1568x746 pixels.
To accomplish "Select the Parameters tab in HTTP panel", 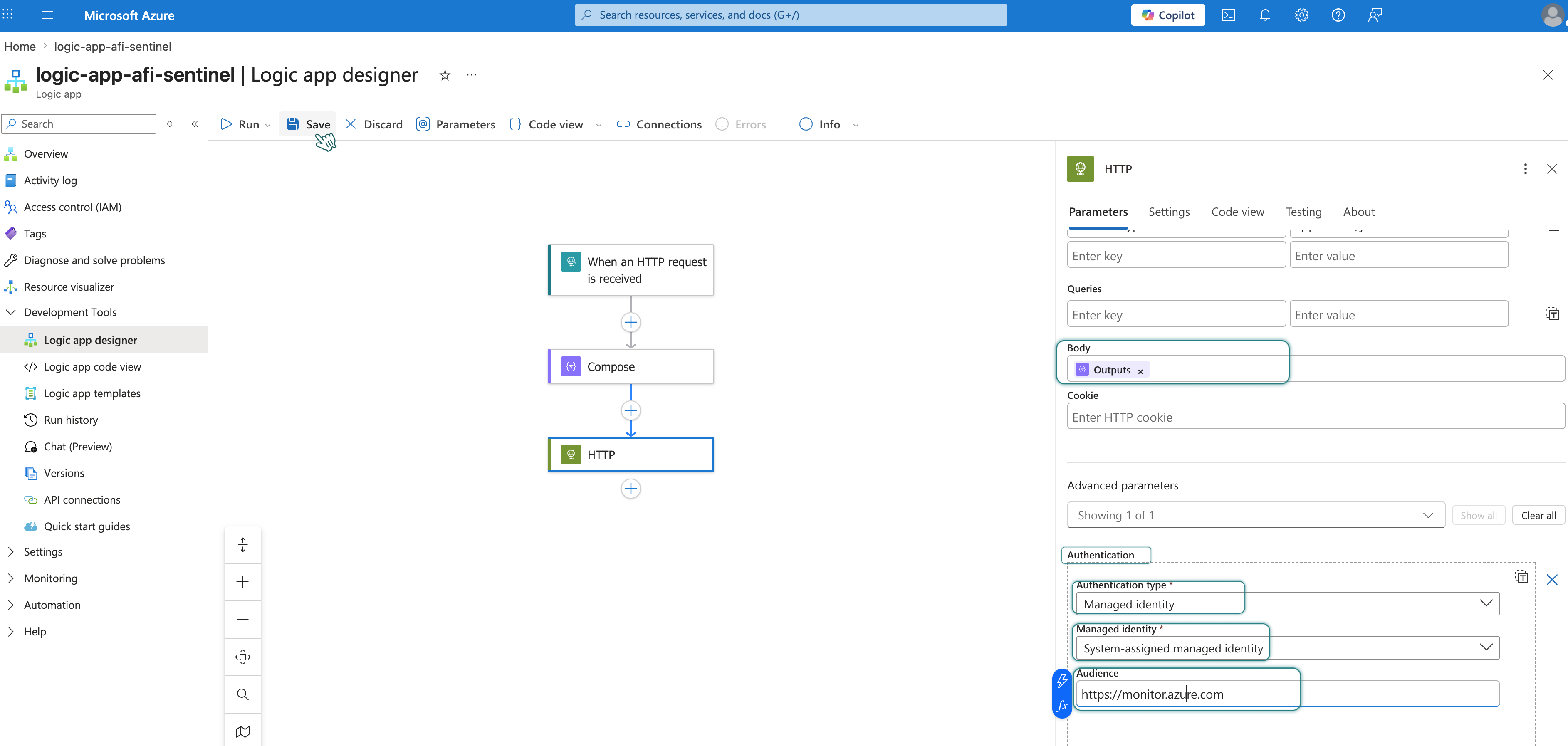I will (x=1098, y=212).
